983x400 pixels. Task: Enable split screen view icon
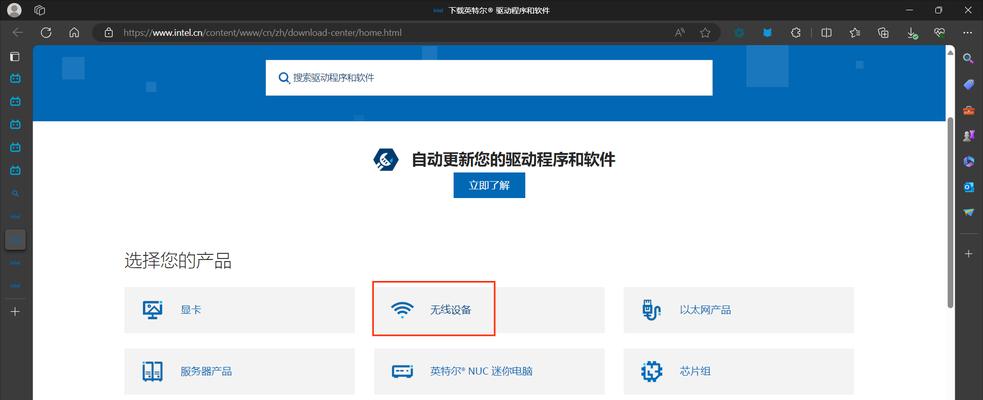(827, 33)
